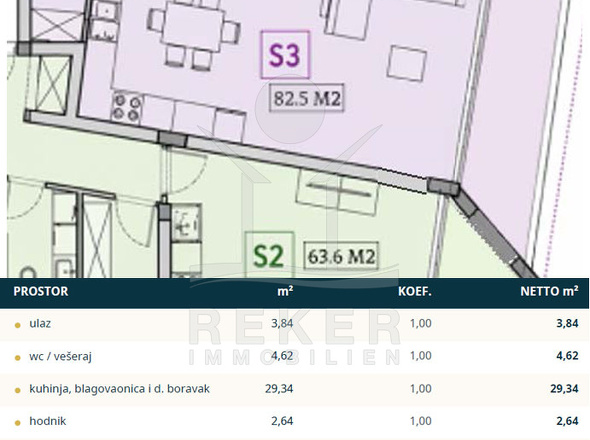Select the ulaz table row
590x440 pixels.
[x=295, y=324]
